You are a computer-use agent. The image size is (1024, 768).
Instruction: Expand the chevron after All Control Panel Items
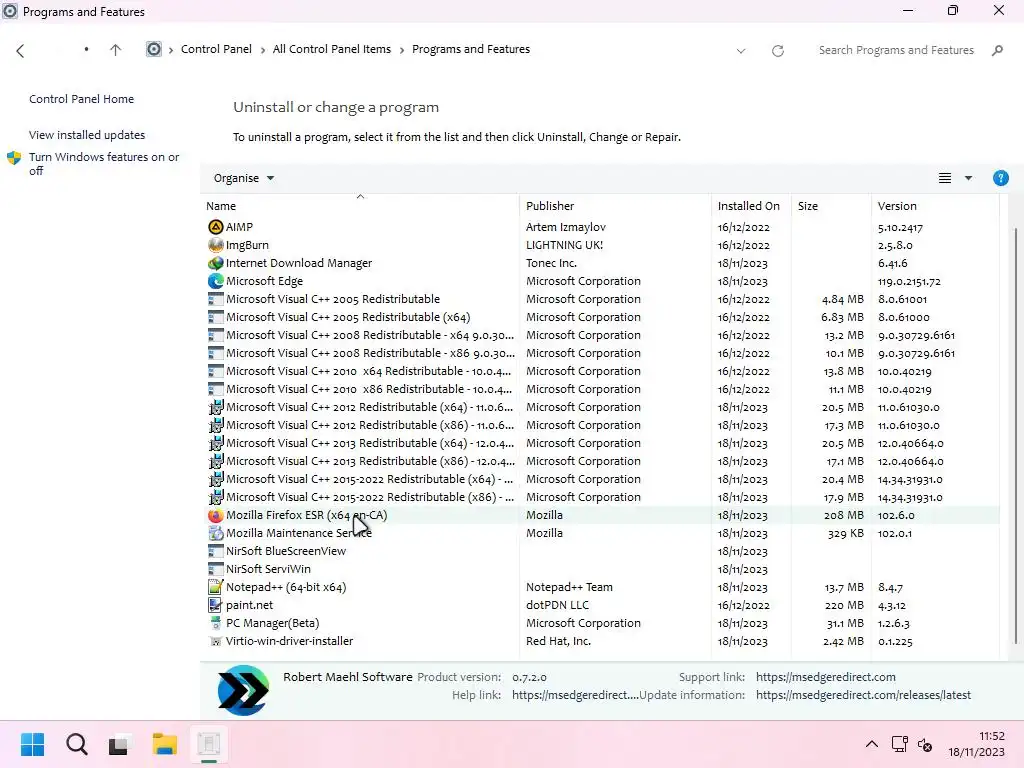[402, 50]
